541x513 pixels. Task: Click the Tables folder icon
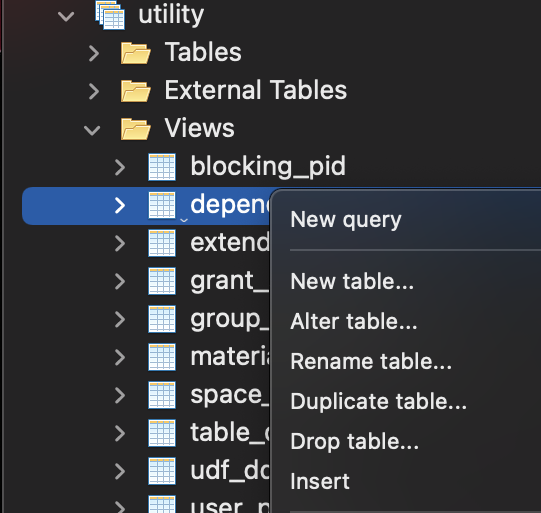[136, 53]
